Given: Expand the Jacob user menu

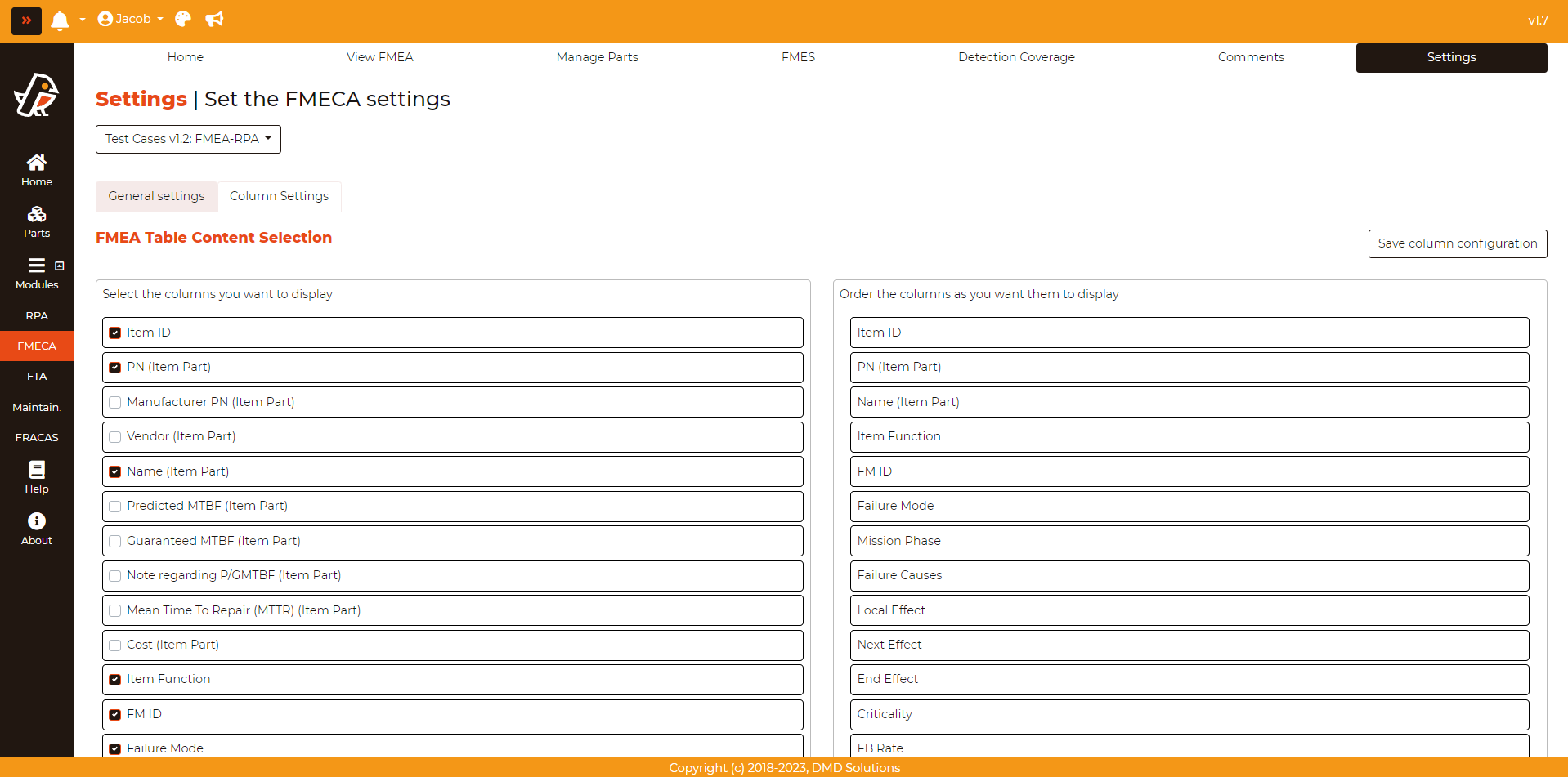Looking at the screenshot, I should click(x=131, y=20).
